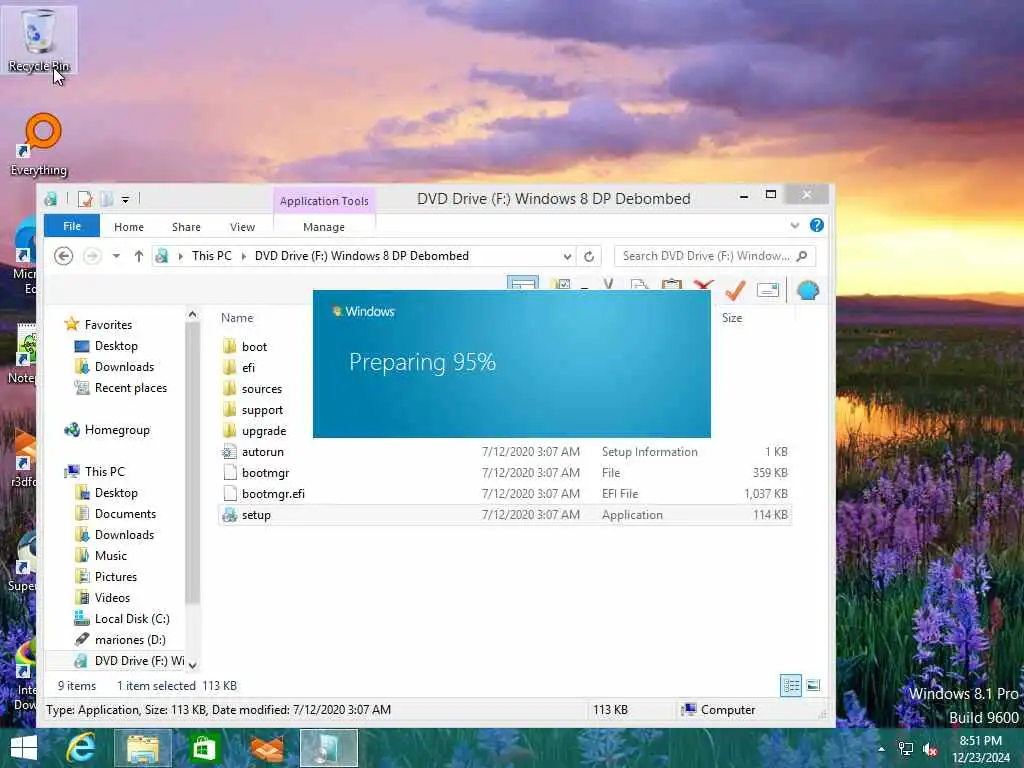Select the boot folder
The image size is (1024, 768).
(x=245, y=346)
